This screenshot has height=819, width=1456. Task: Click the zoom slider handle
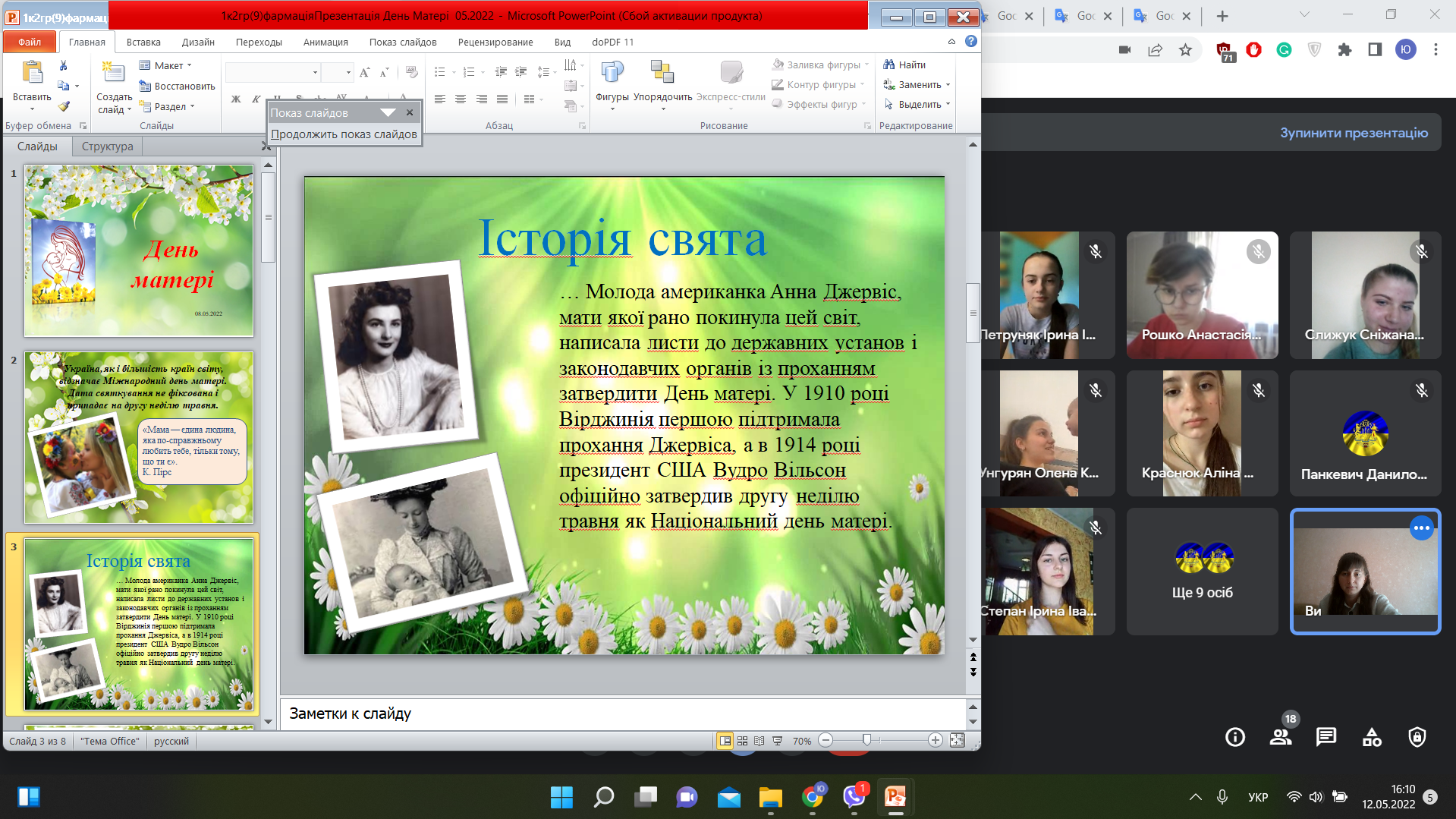coord(866,741)
